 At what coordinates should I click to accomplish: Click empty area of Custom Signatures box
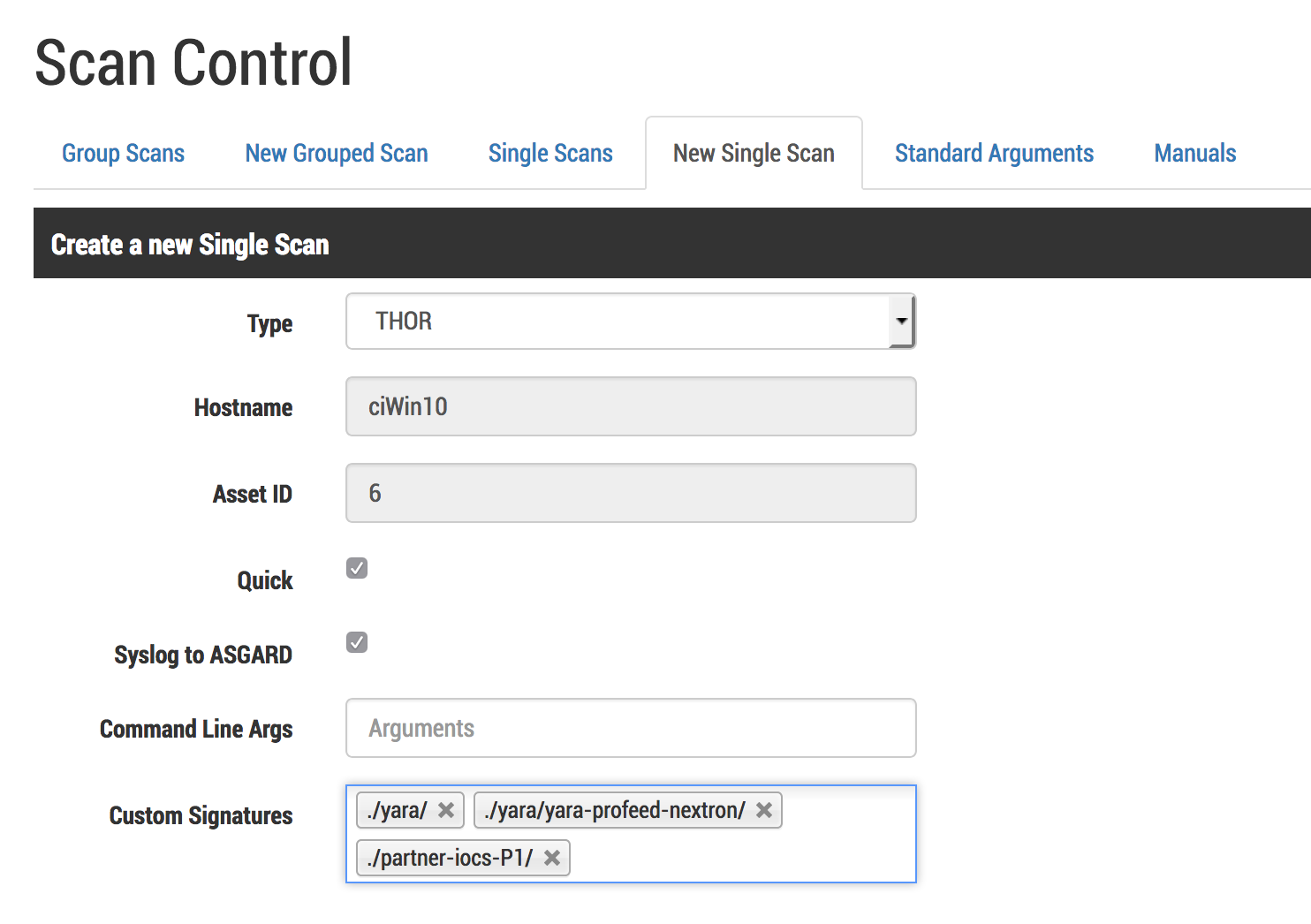coord(742,857)
